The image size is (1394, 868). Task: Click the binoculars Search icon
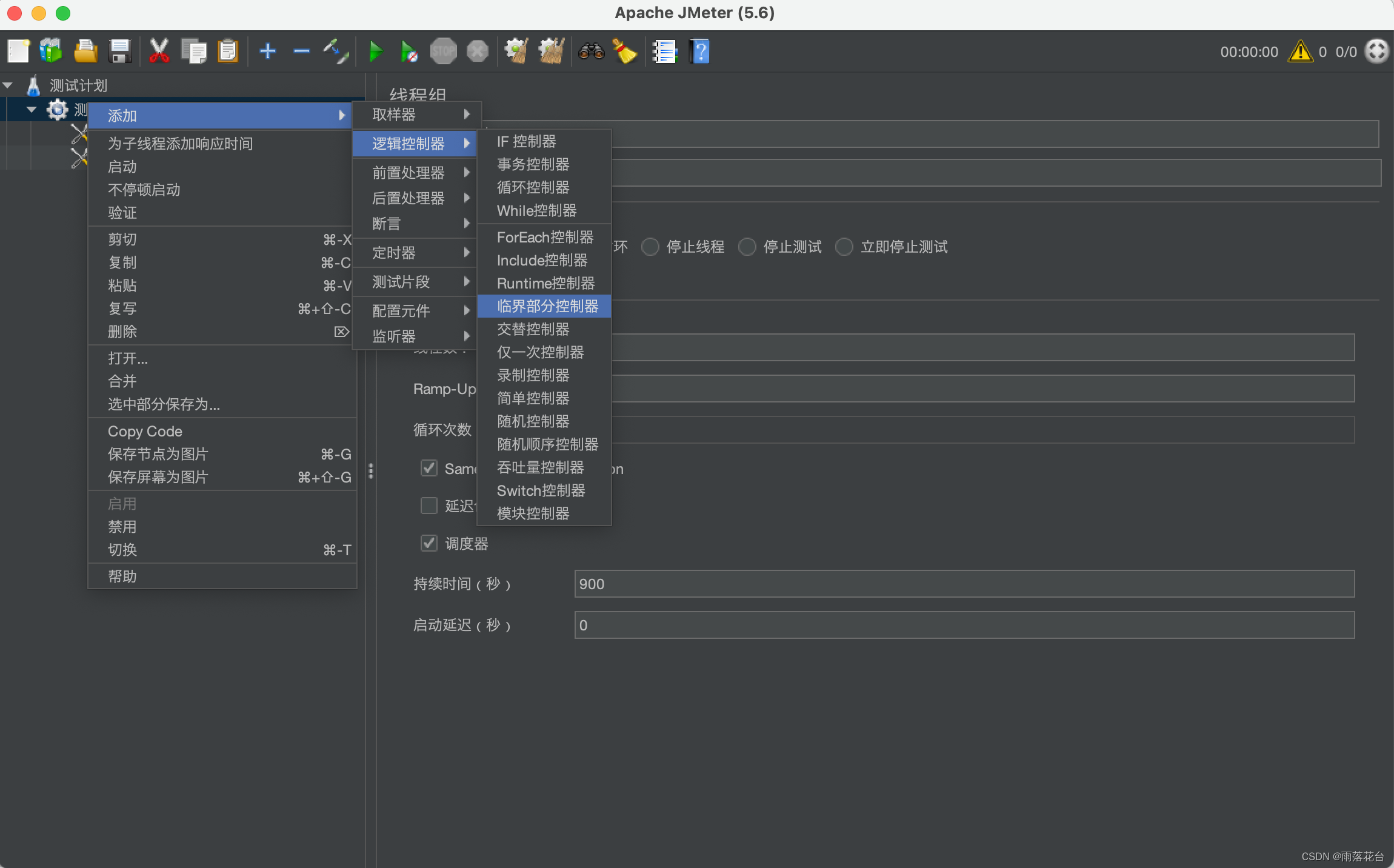tap(591, 52)
